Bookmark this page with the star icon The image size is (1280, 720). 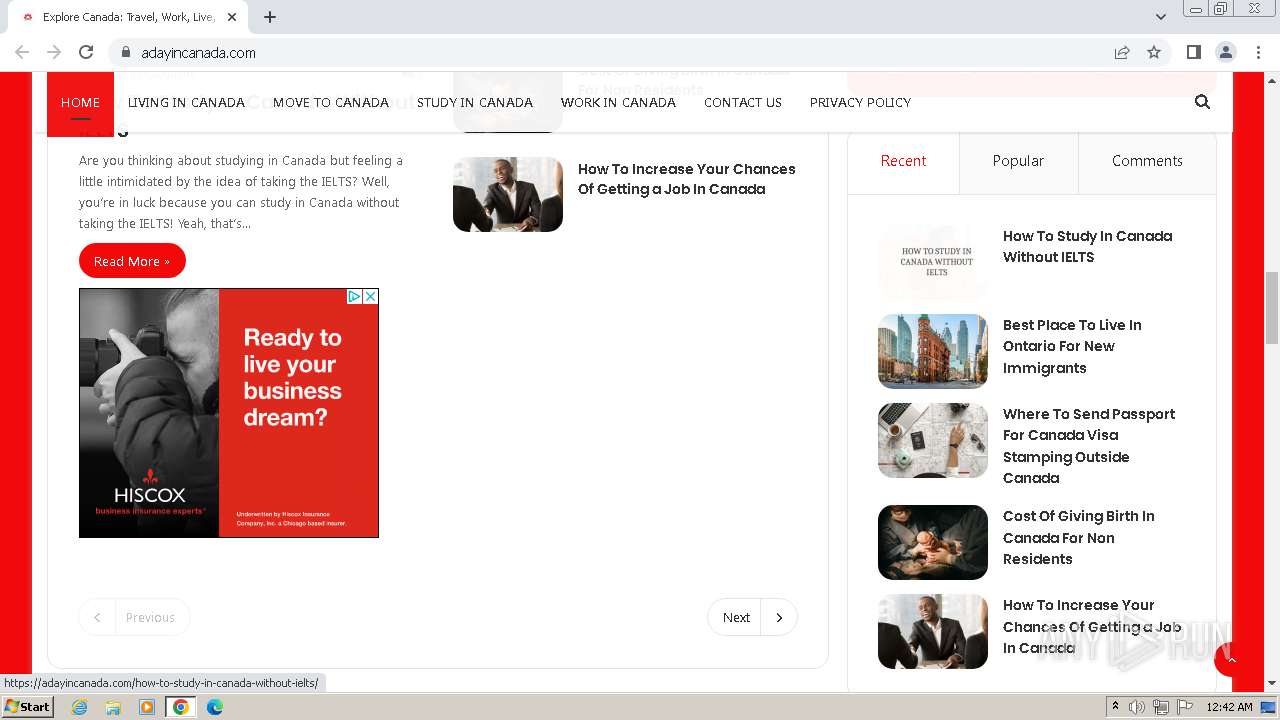tap(1154, 52)
